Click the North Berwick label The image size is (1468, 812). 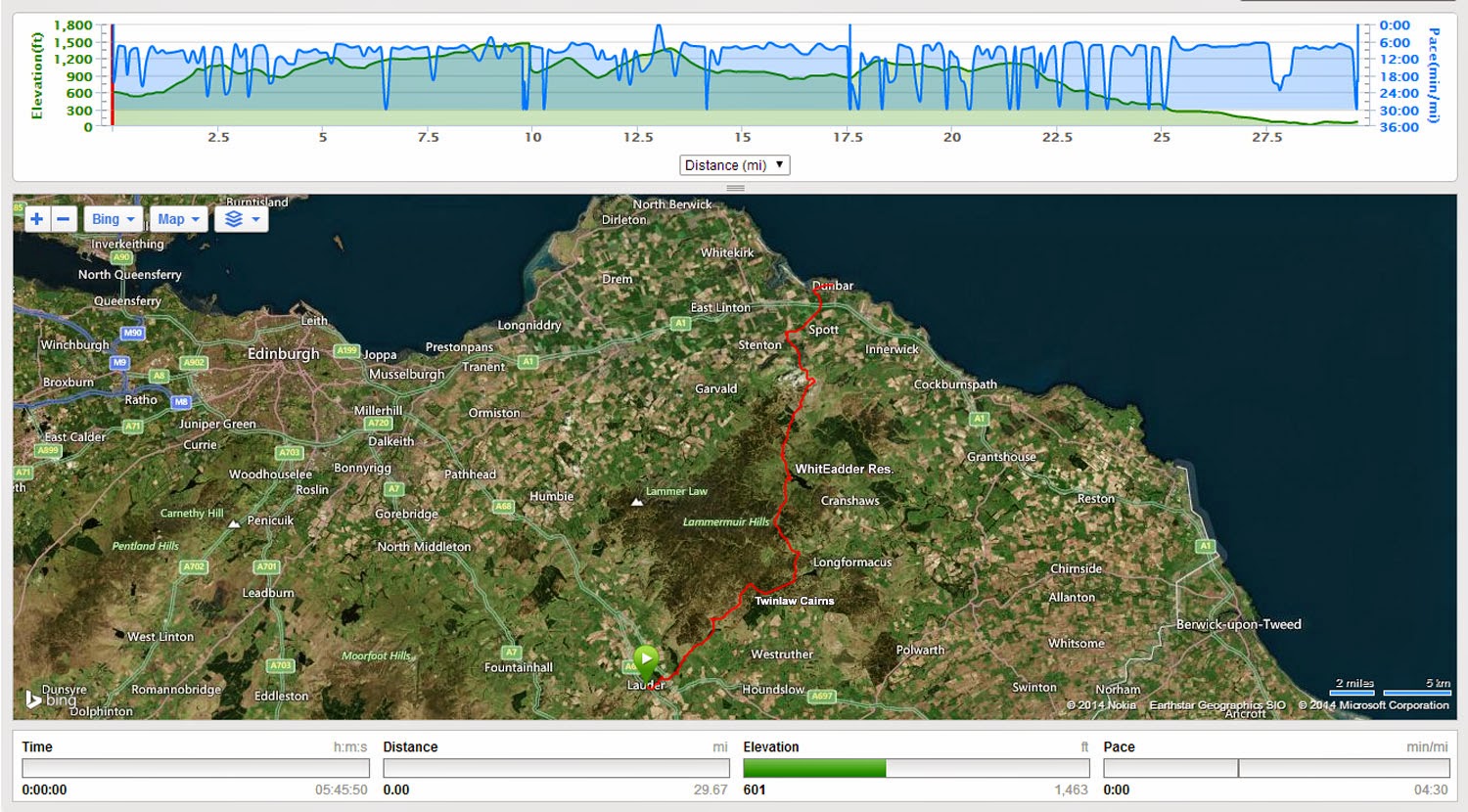[672, 204]
